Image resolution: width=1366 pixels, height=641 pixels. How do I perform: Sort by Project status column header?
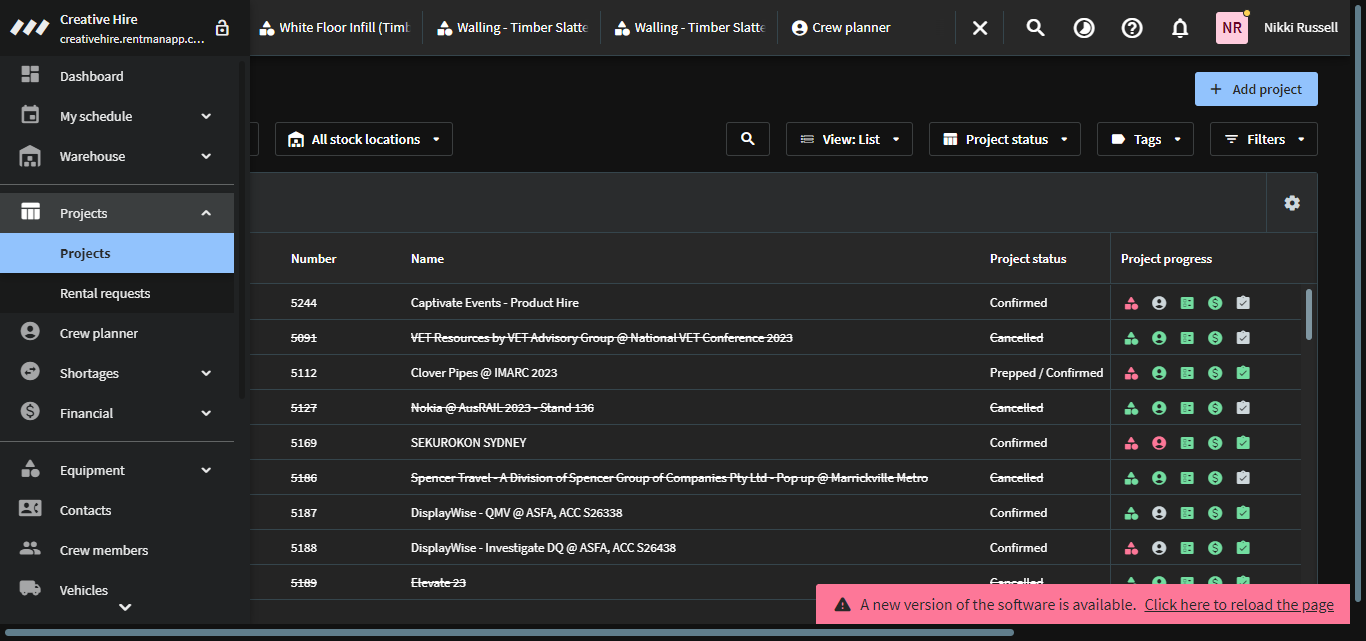pos(1028,259)
